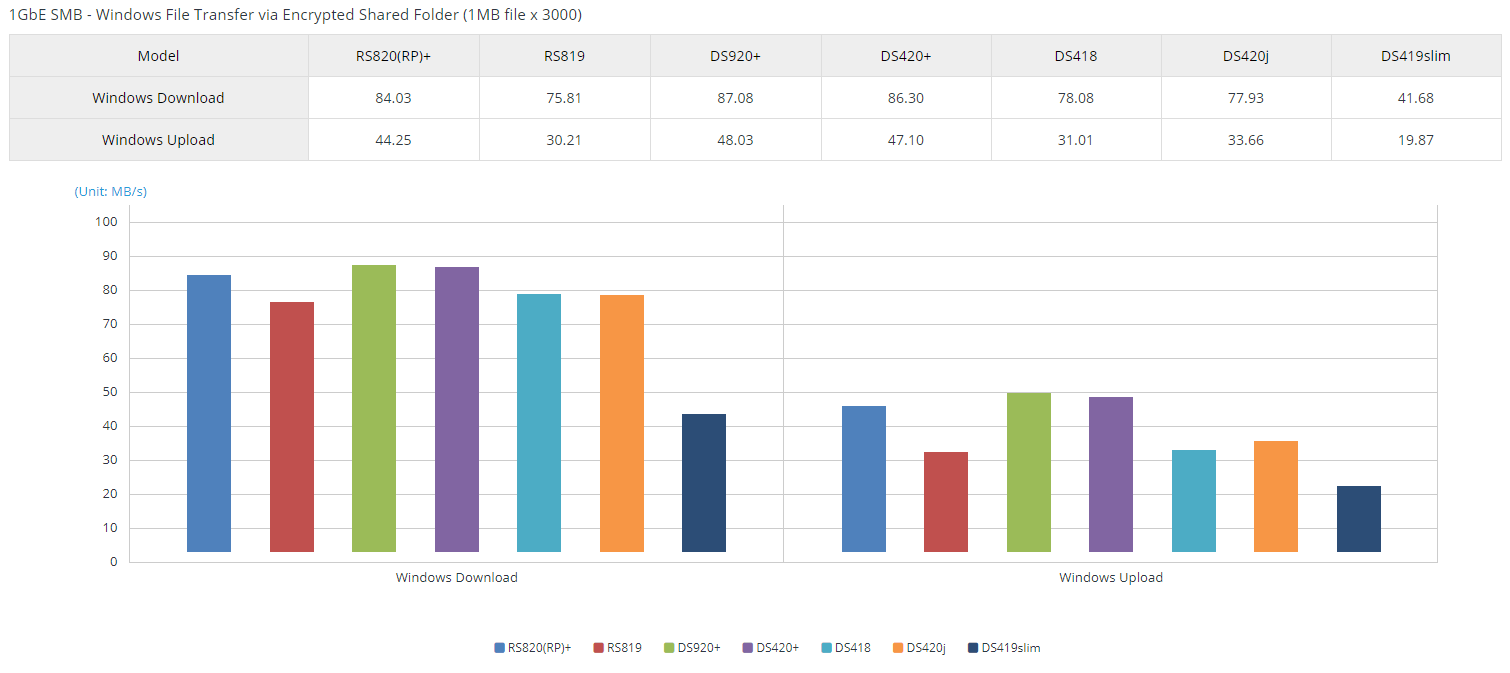1510x673 pixels.
Task: Toggle the DS420j legend entry
Action: pyautogui.click(x=920, y=648)
